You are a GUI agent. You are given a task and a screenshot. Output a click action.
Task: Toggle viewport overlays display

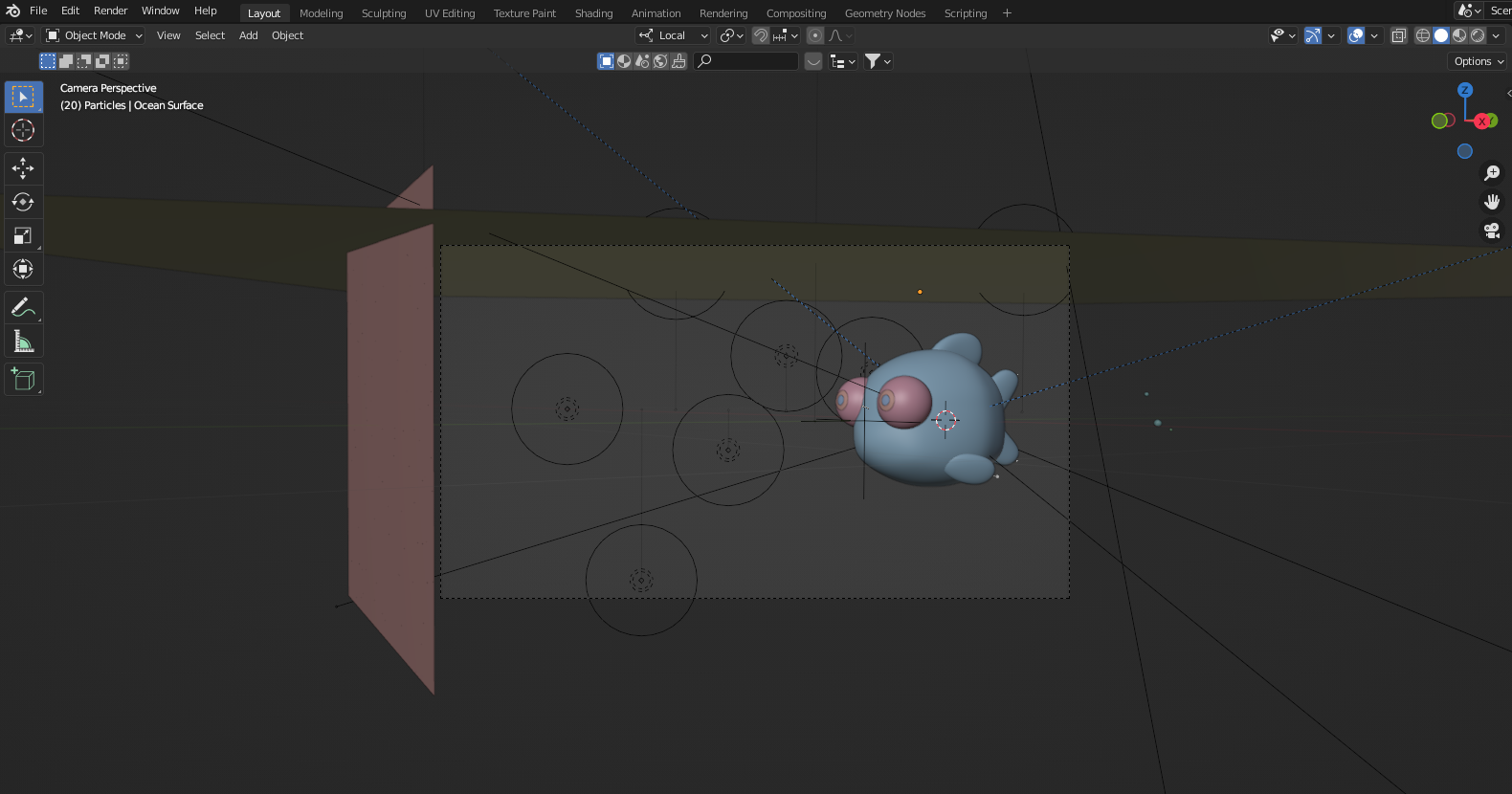[1356, 35]
